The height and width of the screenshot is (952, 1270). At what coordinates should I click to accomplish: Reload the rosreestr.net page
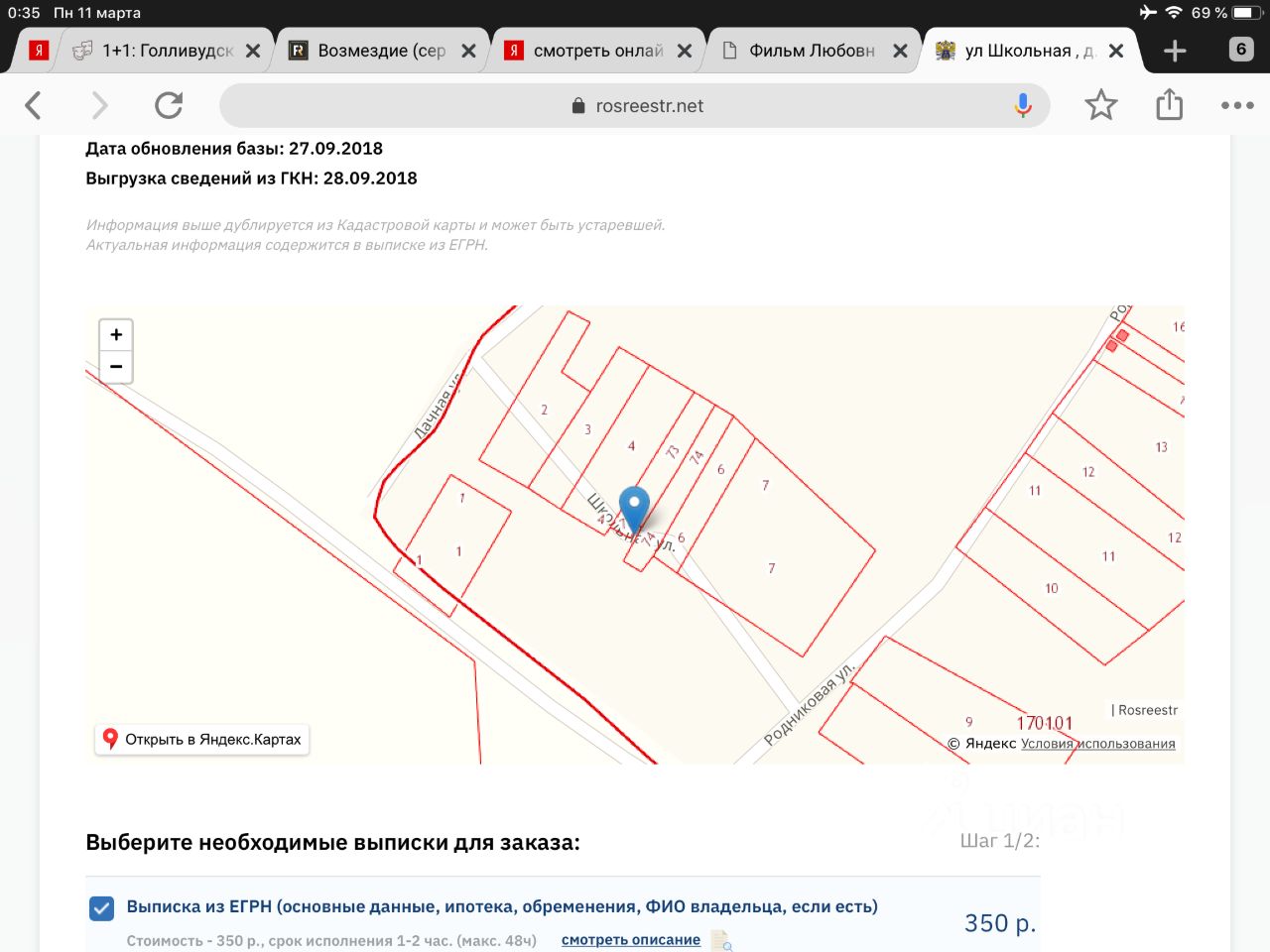coord(169,105)
